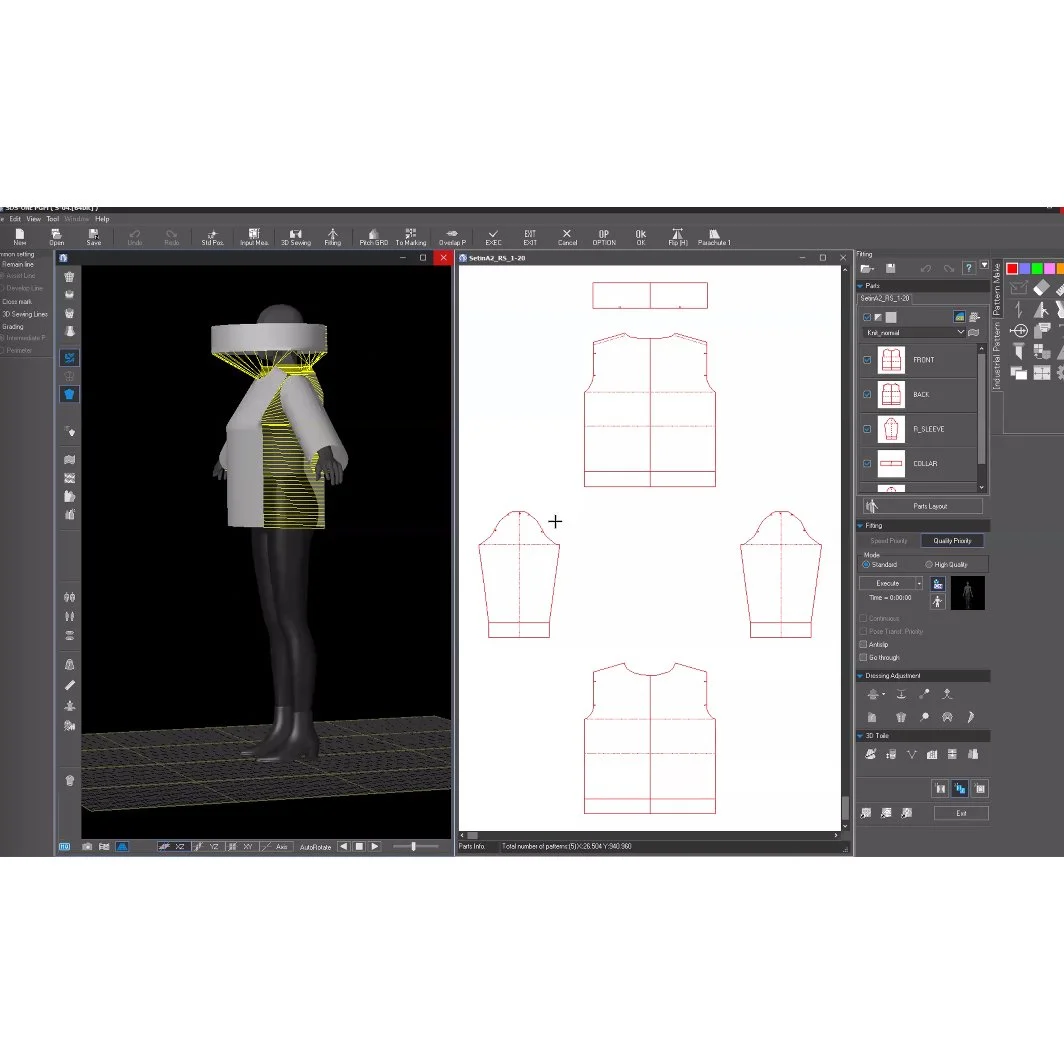Open the Edit menu

pyautogui.click(x=15, y=219)
